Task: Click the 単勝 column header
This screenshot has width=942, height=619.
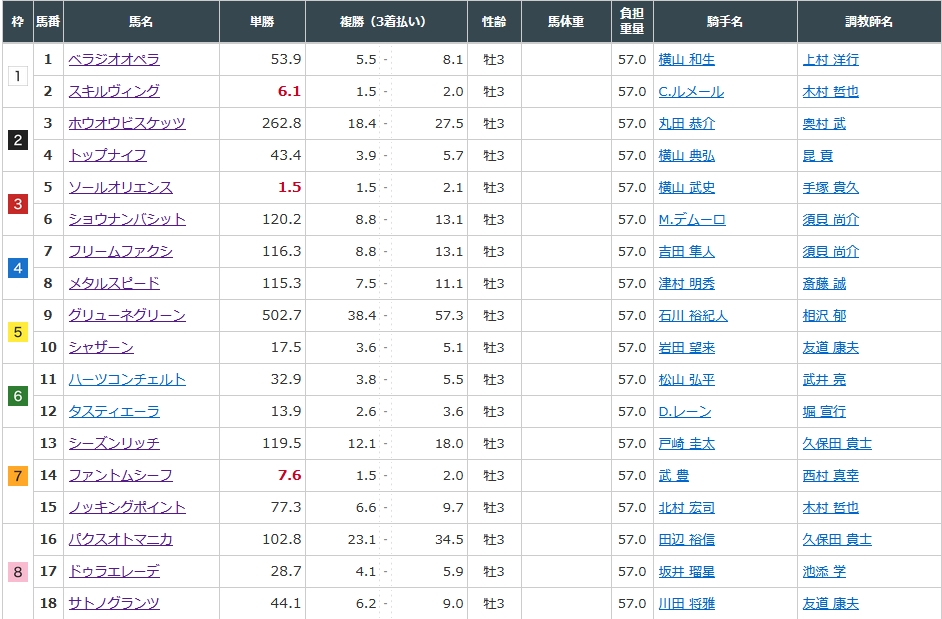Action: point(263,21)
